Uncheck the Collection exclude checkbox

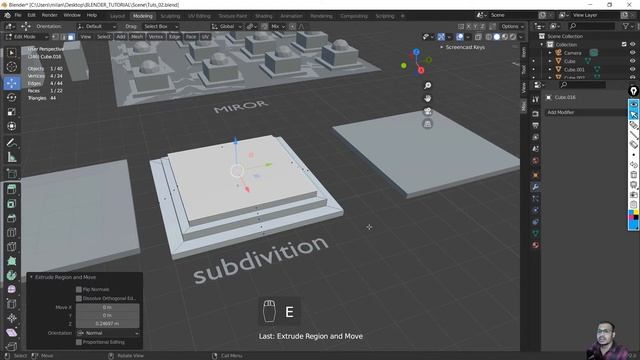624,44
